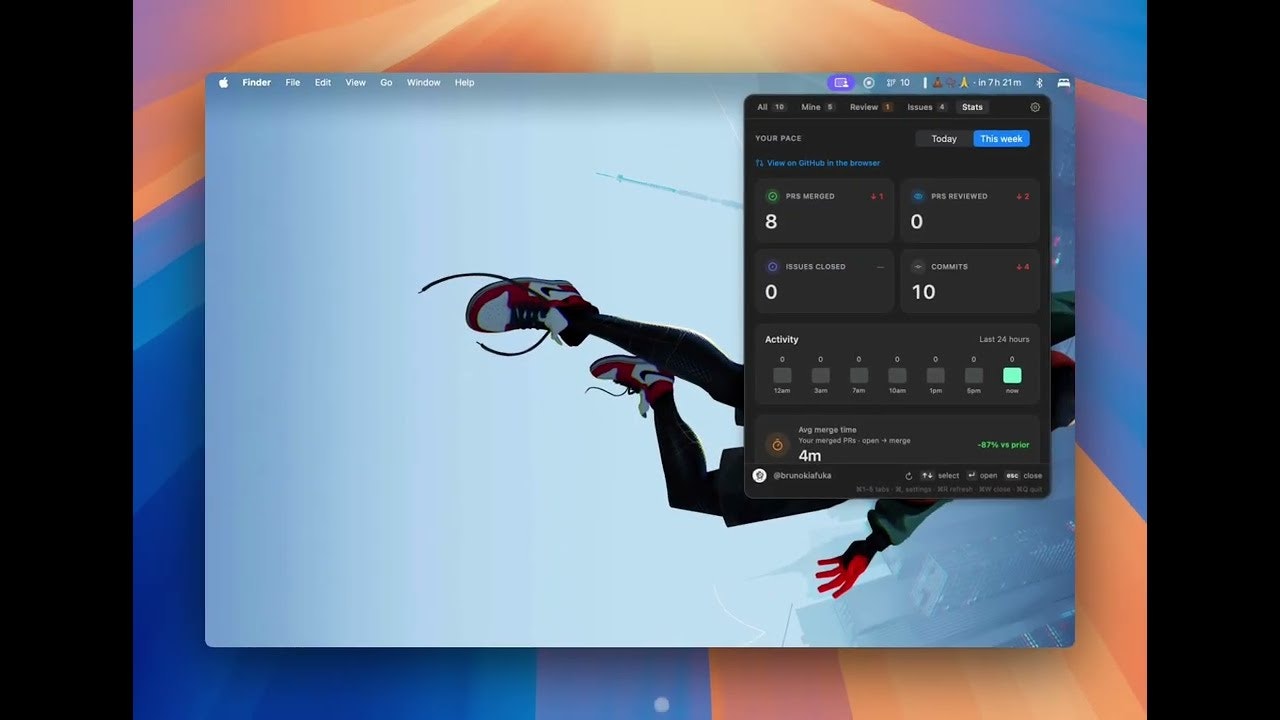Viewport: 1280px width, 720px height.
Task: Click the orange stopwatch merge time icon
Action: 777,444
